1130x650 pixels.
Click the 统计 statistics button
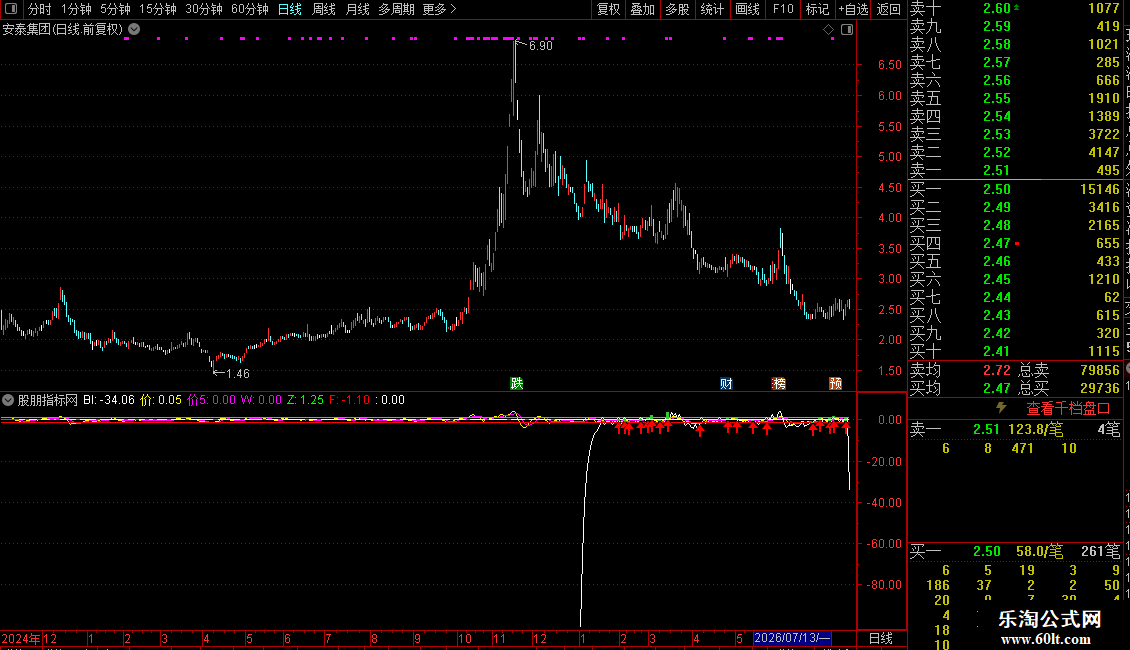[712, 9]
